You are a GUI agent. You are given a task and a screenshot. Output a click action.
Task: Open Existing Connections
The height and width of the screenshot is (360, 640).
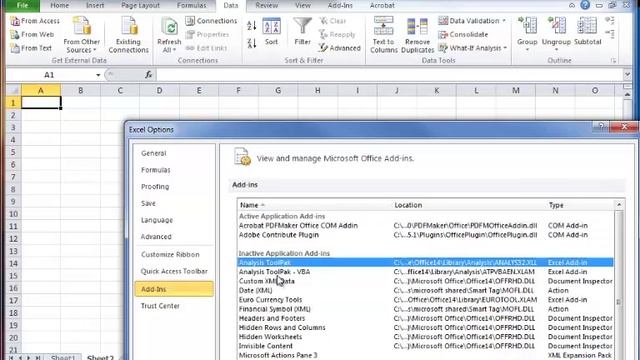[128, 35]
